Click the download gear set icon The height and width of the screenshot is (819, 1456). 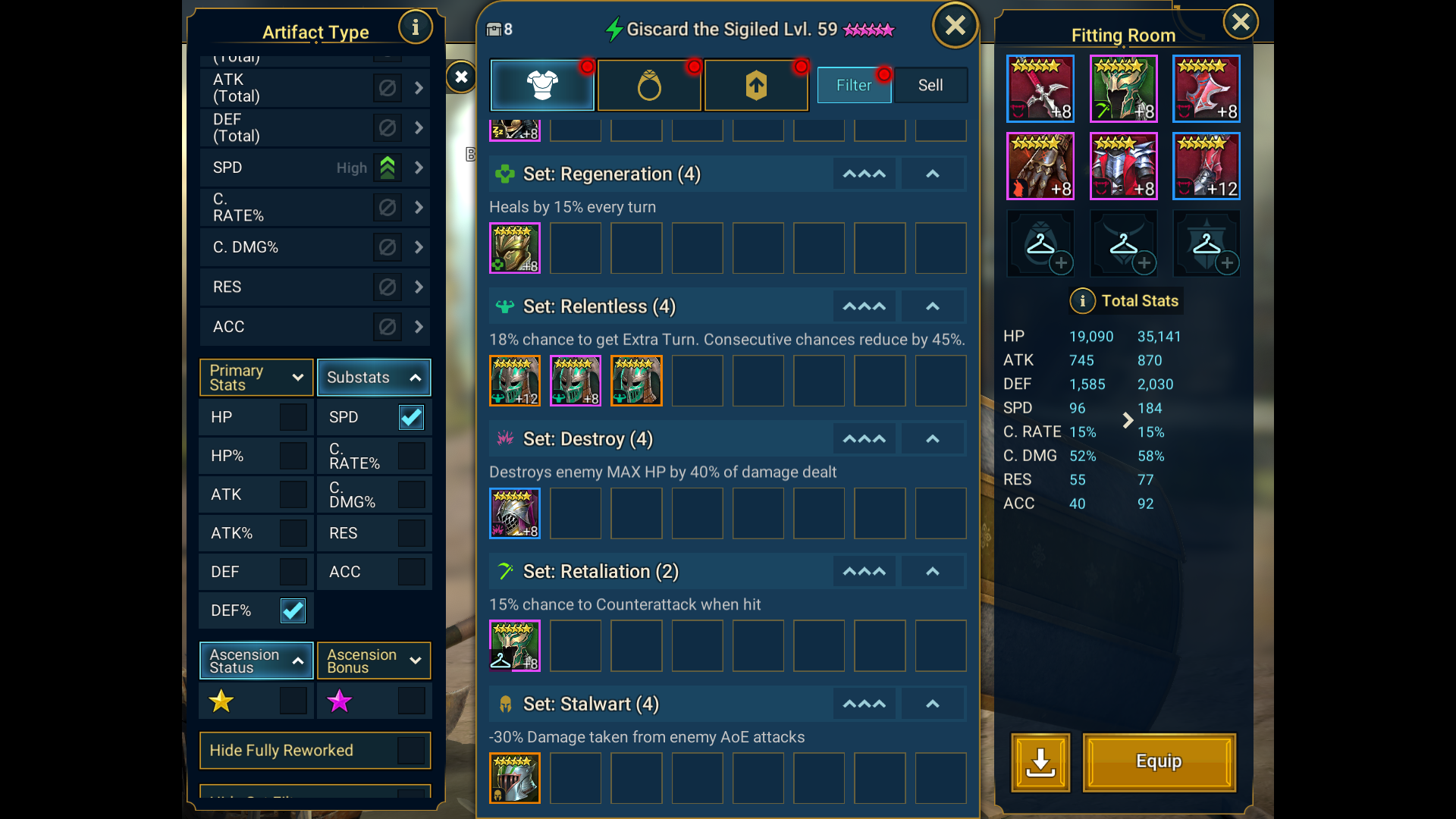1040,762
